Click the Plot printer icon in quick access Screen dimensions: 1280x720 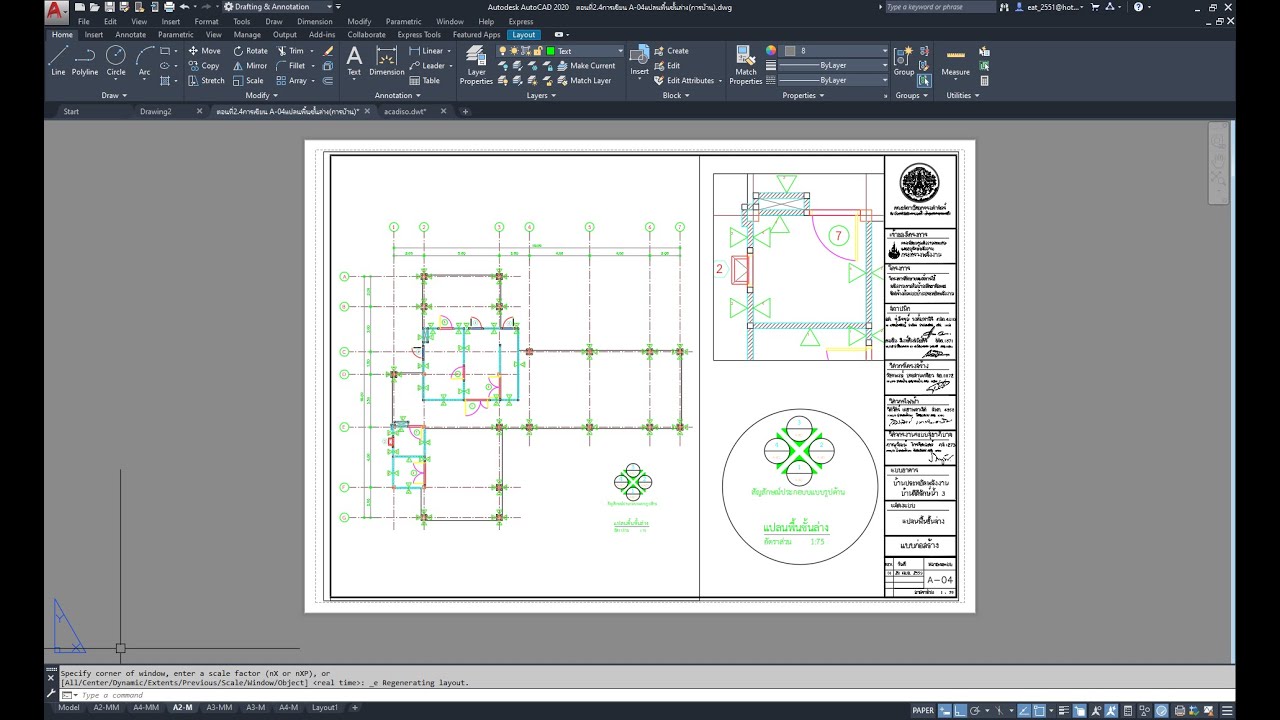click(x=169, y=7)
